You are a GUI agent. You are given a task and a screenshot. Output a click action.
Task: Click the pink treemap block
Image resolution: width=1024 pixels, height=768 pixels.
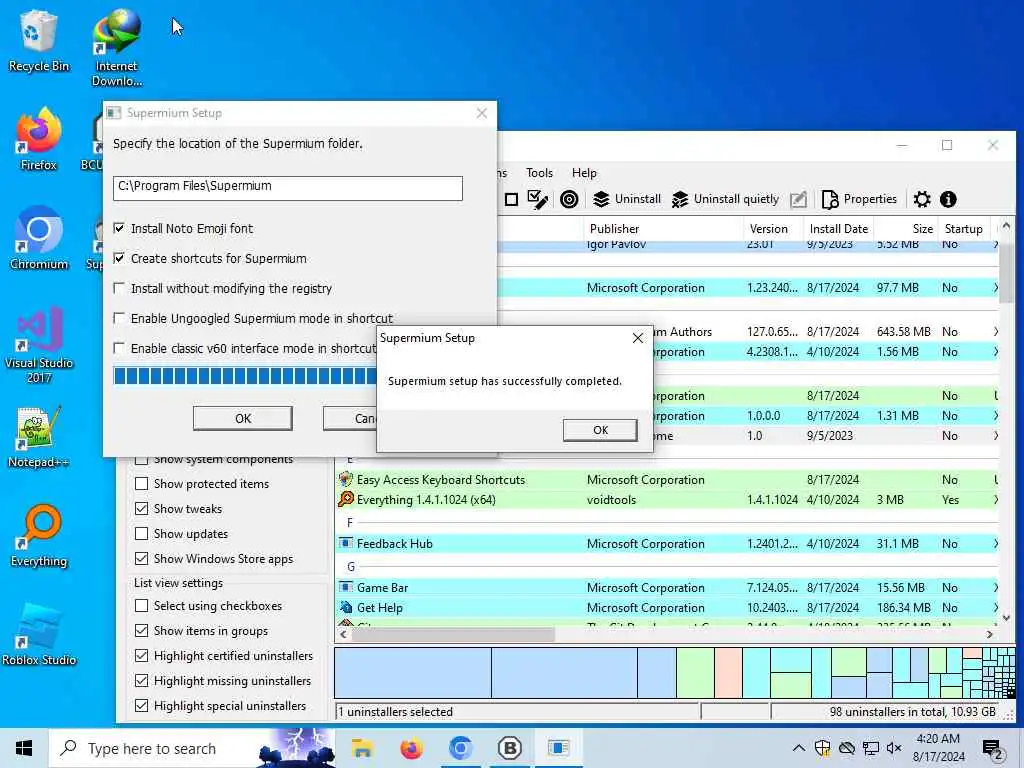[728, 673]
